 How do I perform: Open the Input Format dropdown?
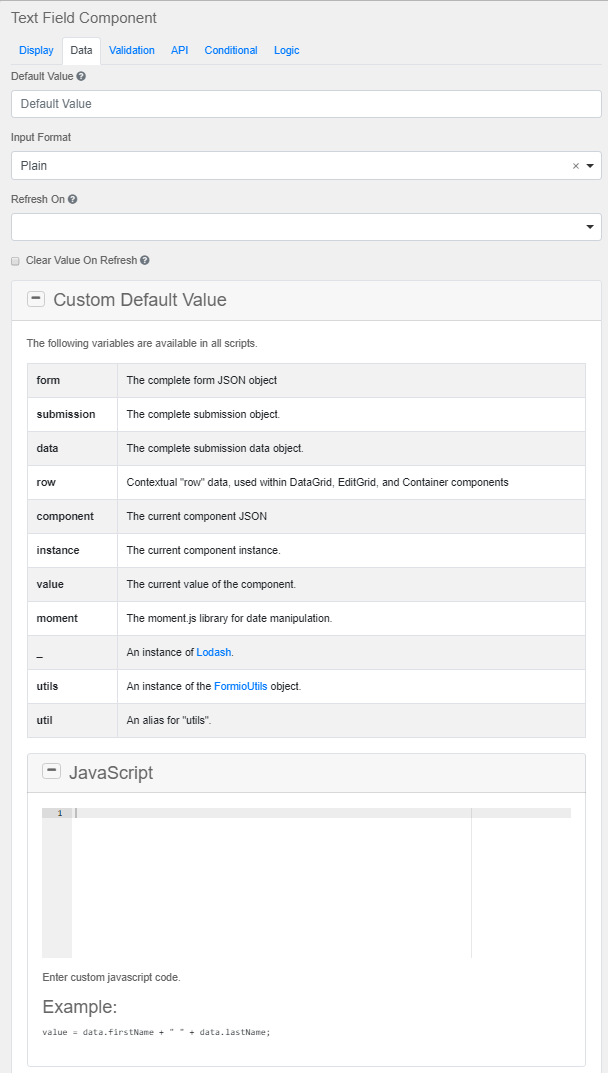pos(590,166)
